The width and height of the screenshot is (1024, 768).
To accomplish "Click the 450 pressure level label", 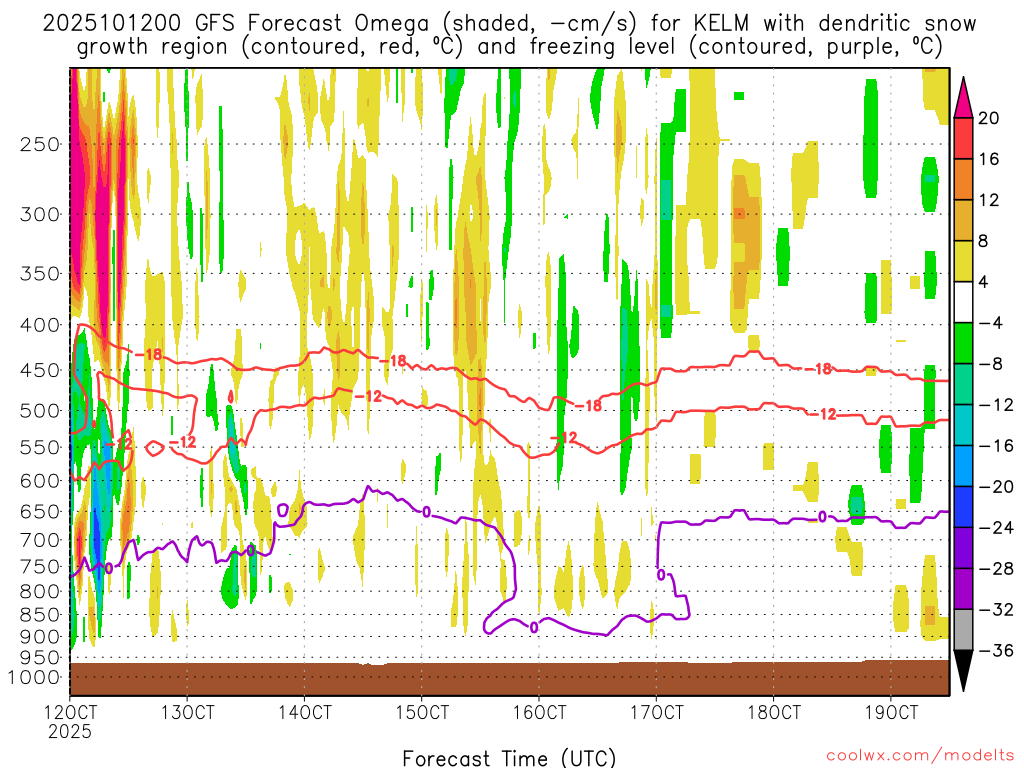I will pos(40,370).
